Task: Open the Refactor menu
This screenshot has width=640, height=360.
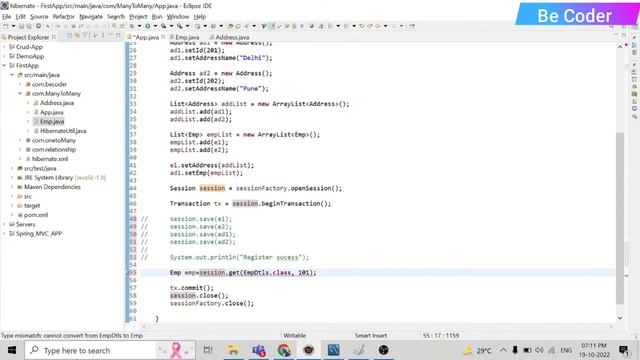Action: pyautogui.click(x=63, y=16)
